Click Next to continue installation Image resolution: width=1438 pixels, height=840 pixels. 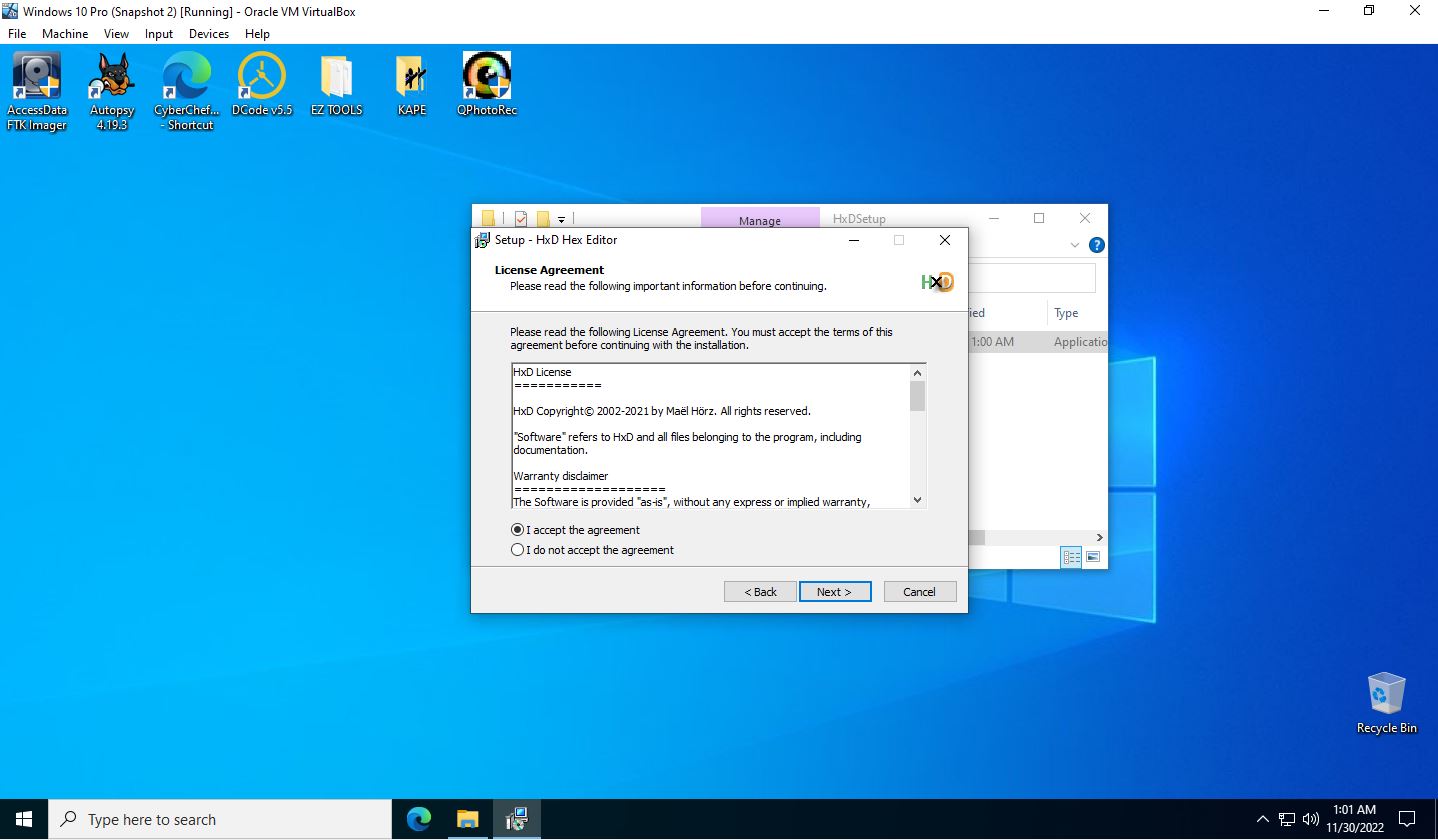(x=835, y=592)
